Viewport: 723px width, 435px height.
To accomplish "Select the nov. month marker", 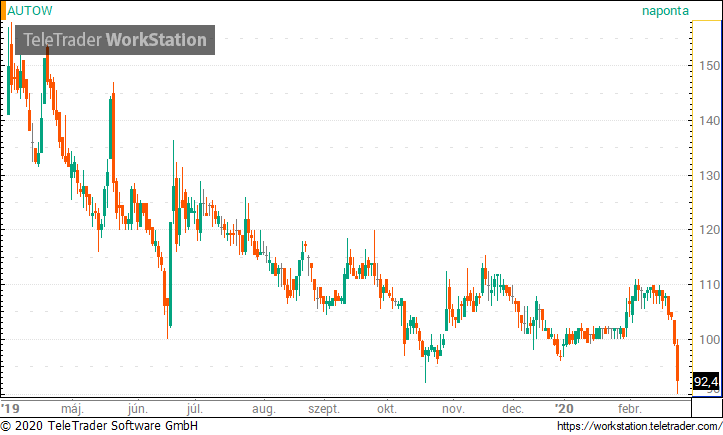I will tap(453, 409).
